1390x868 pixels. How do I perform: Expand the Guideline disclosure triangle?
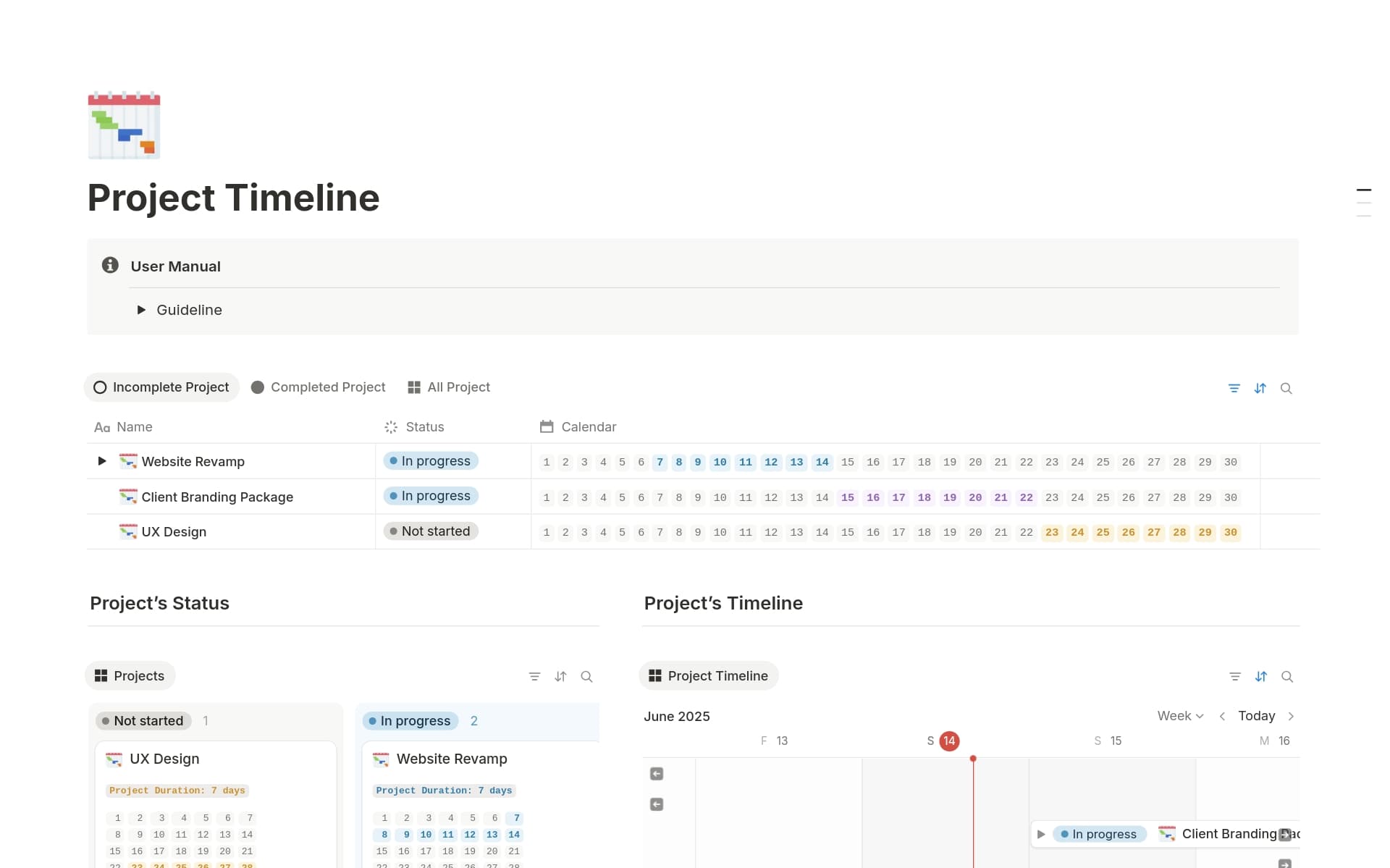[x=142, y=310]
